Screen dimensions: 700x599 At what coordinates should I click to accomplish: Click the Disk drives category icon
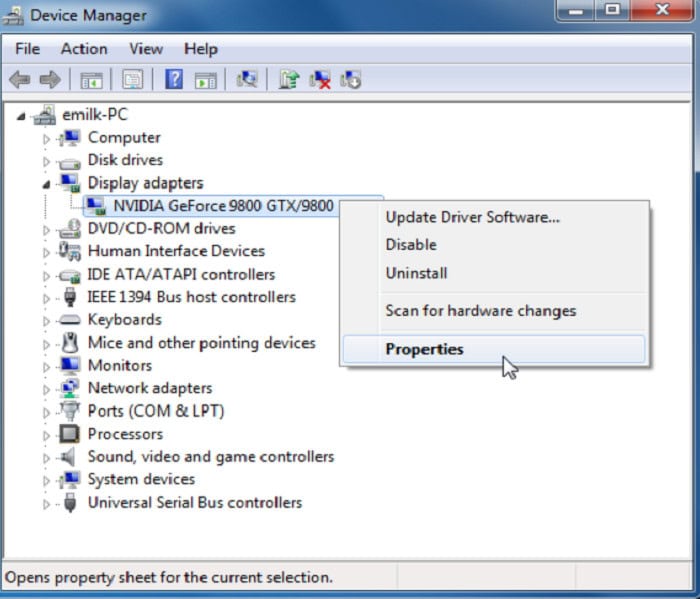pyautogui.click(x=70, y=162)
